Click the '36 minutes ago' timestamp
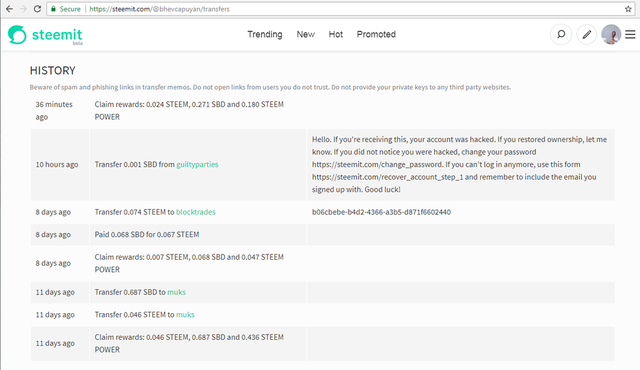 click(x=54, y=111)
